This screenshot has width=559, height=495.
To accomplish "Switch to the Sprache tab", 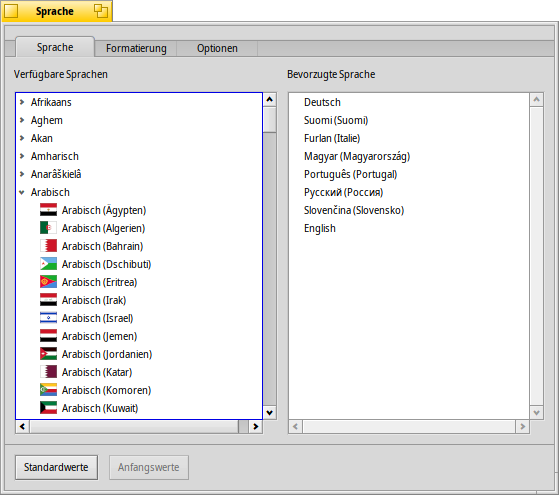I will tap(55, 47).
